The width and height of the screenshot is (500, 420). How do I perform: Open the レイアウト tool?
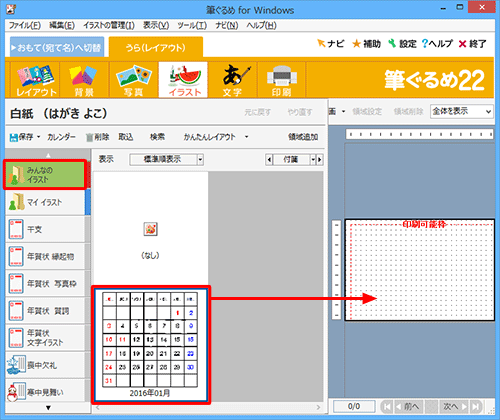35,80
